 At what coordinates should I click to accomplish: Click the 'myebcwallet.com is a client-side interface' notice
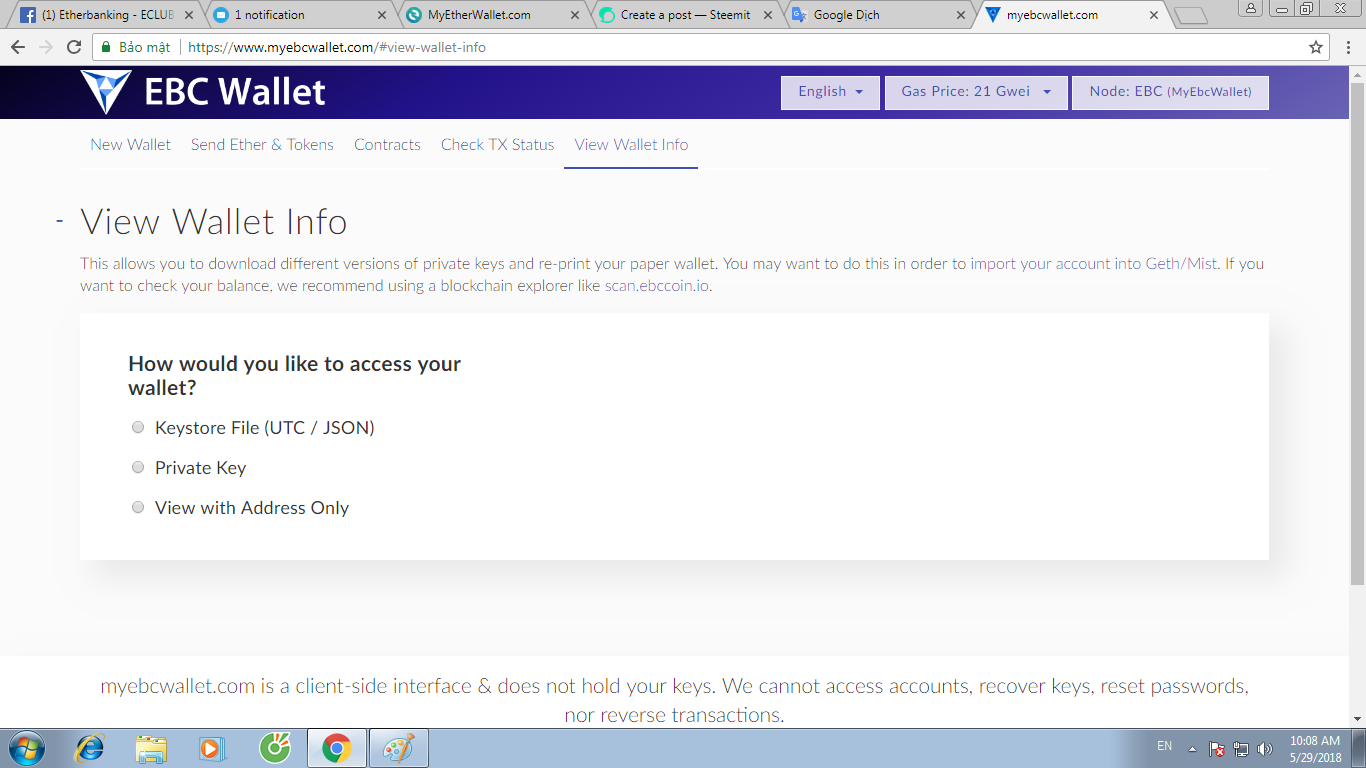pyautogui.click(x=674, y=700)
